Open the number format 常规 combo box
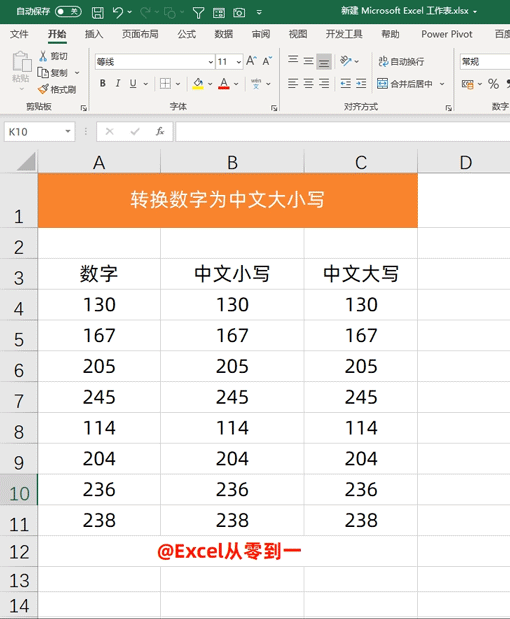510x619 pixels. [485, 62]
